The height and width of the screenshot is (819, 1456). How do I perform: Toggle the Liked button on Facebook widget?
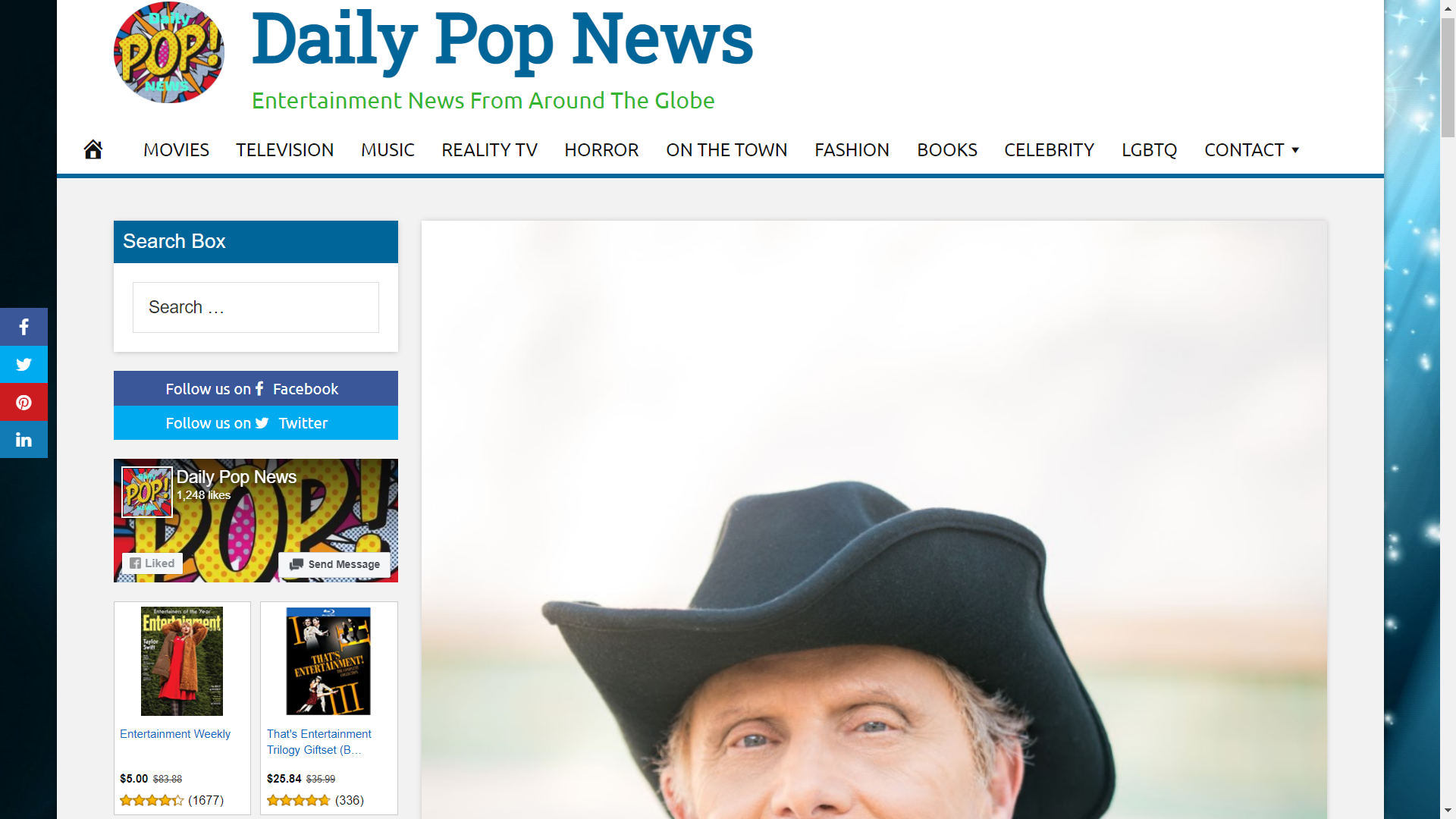tap(152, 563)
